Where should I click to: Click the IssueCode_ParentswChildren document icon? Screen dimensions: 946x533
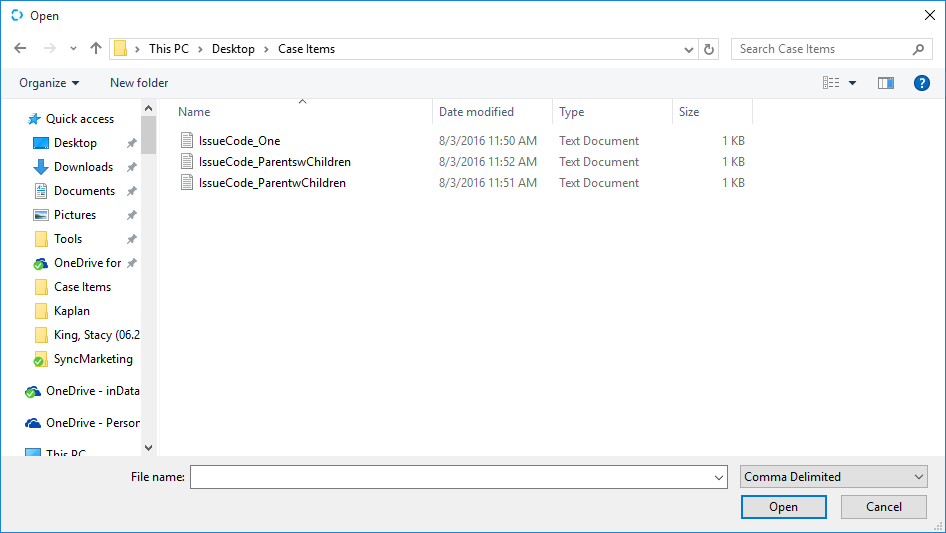point(187,161)
